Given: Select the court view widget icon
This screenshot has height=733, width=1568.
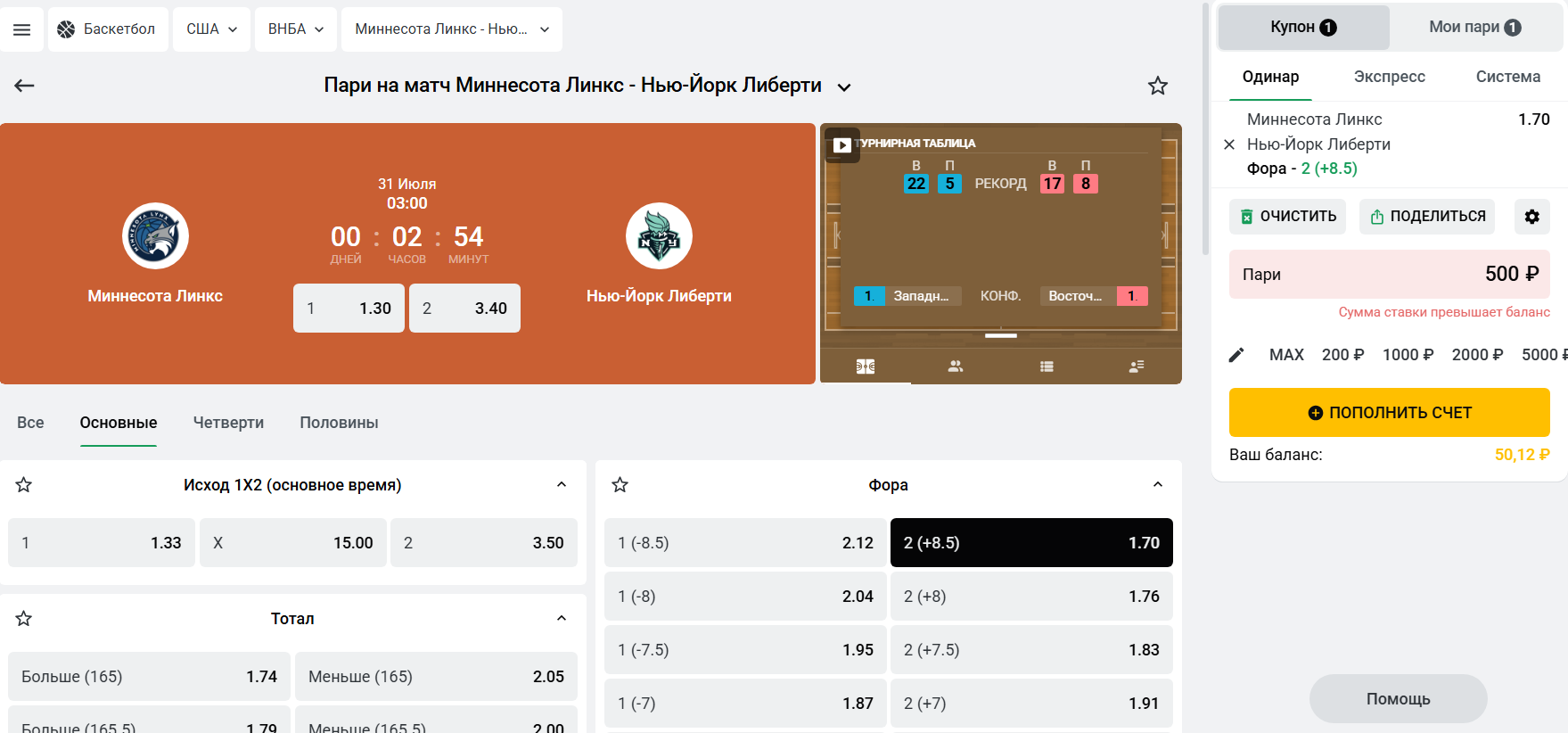Looking at the screenshot, I should pos(866,366).
